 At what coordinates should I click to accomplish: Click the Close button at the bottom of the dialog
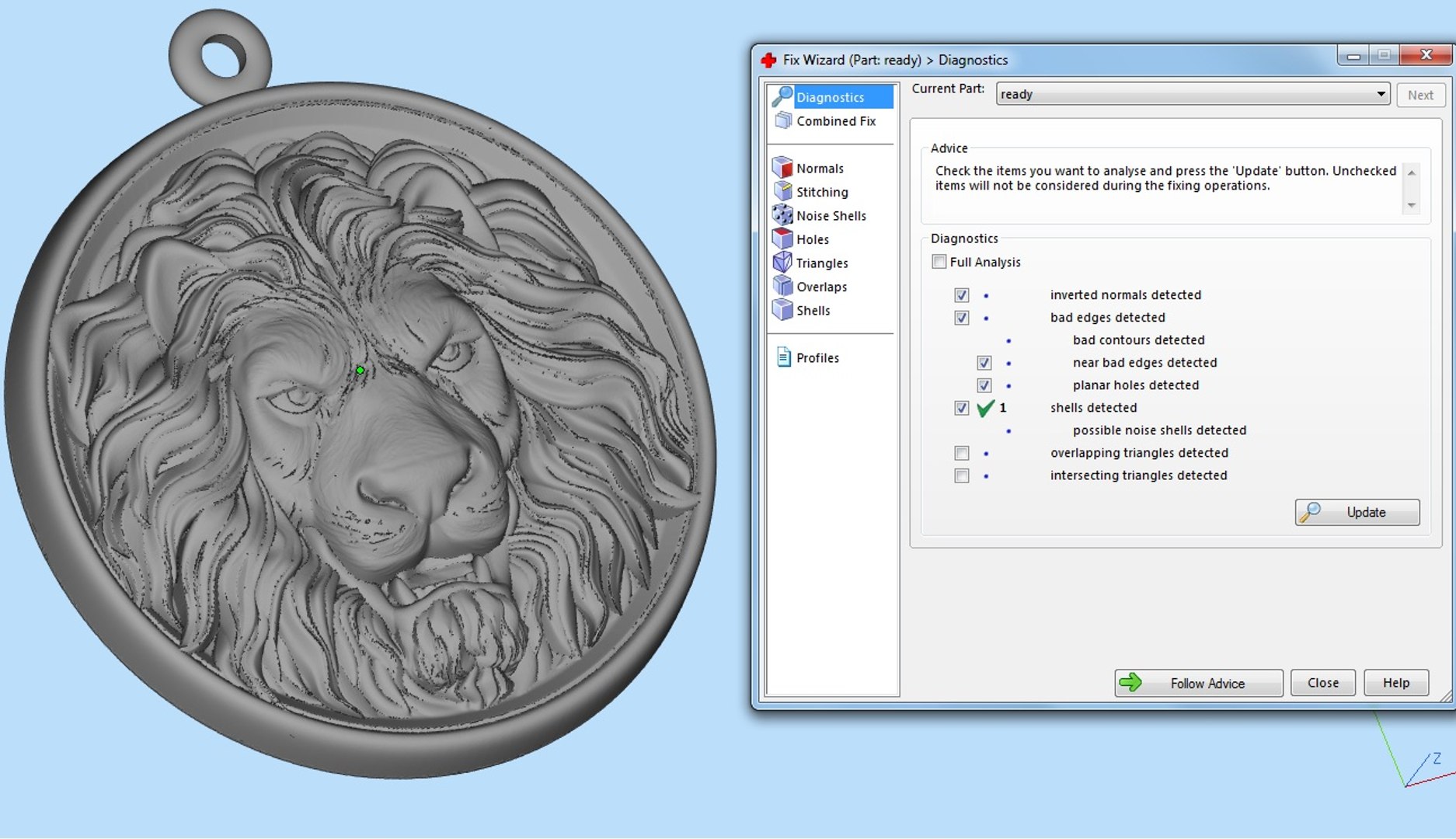coord(1322,683)
